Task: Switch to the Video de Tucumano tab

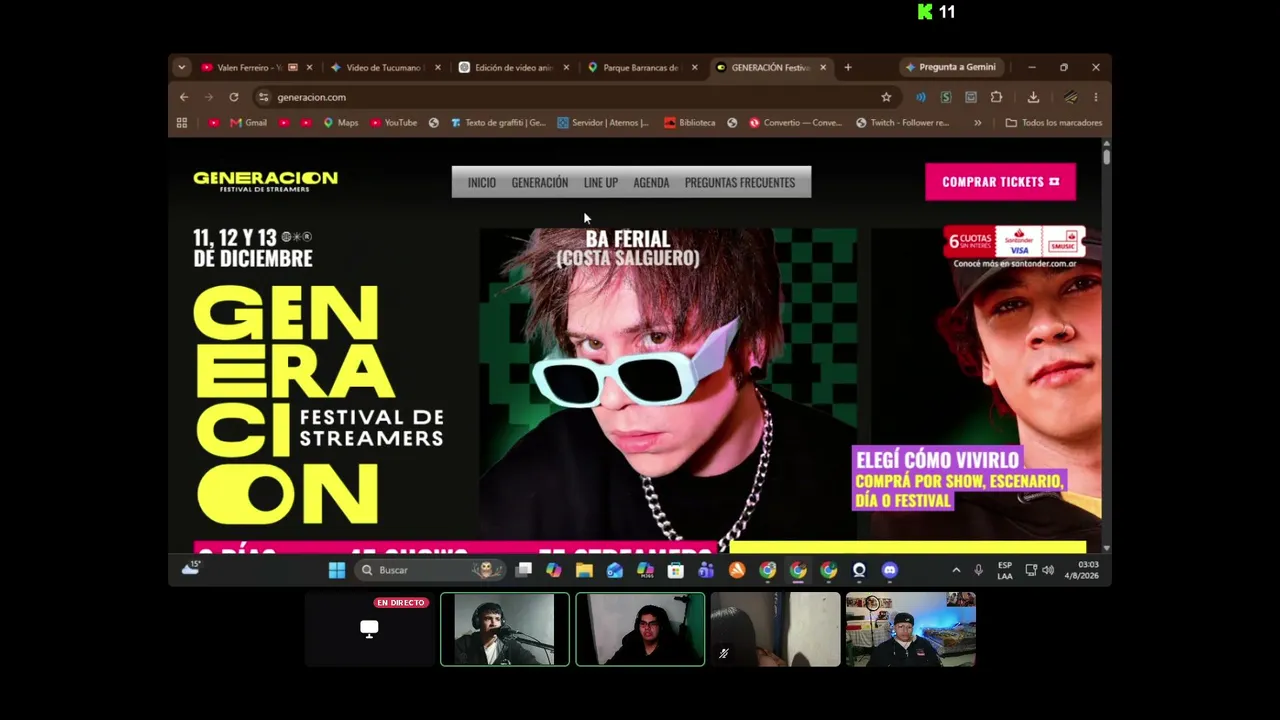Action: (385, 67)
